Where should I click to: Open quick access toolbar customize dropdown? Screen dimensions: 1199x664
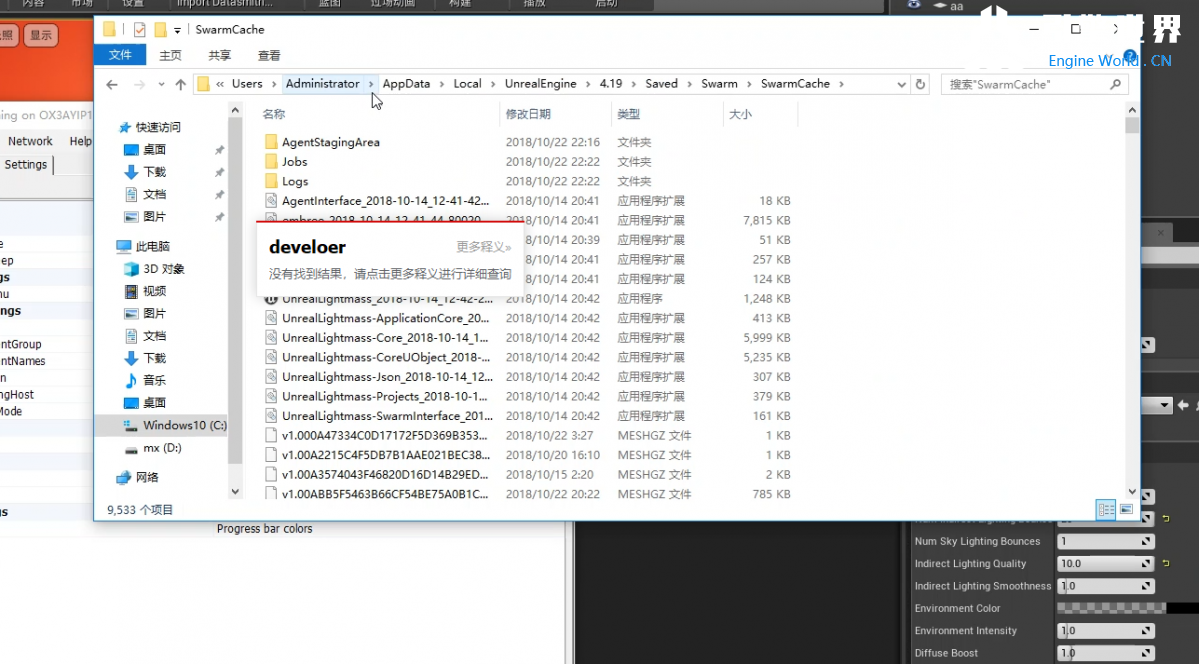tap(177, 31)
